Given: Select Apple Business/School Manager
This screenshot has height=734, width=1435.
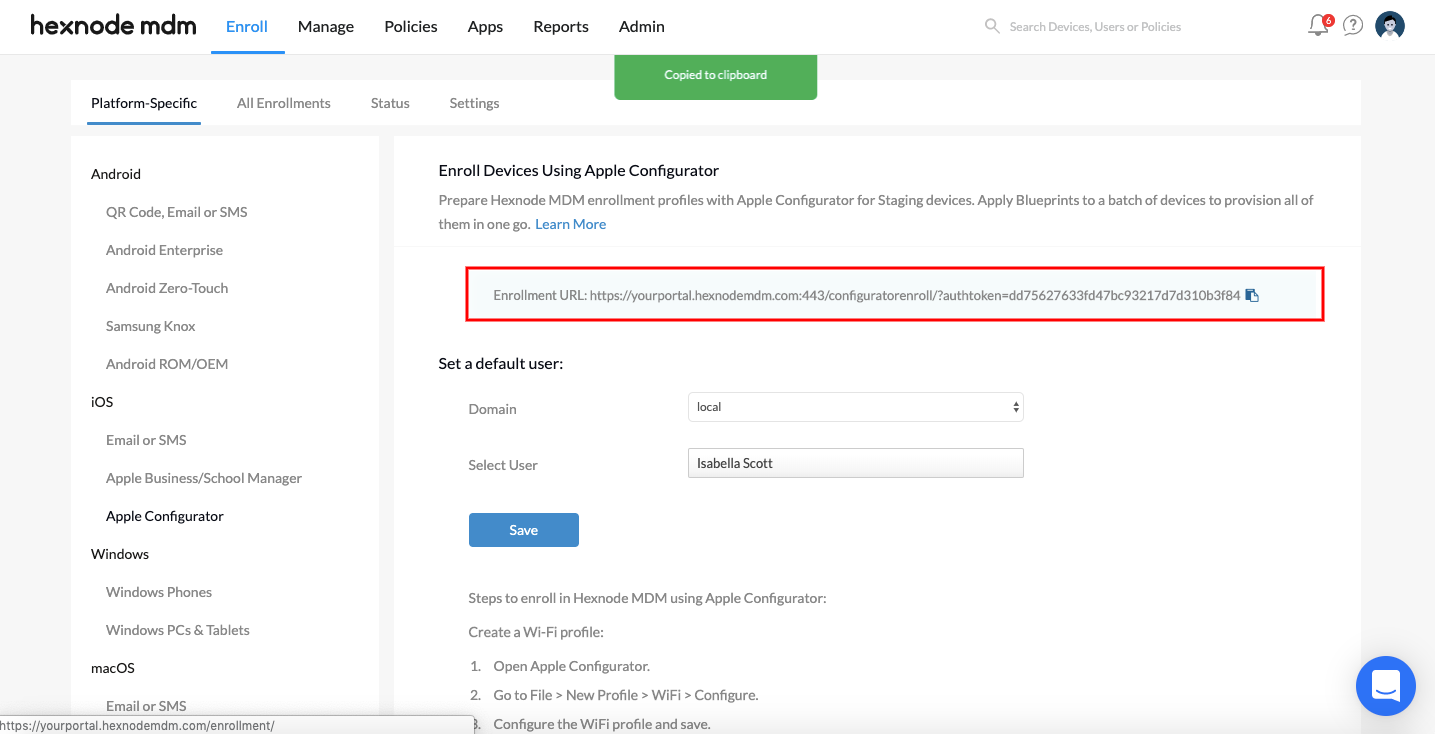Looking at the screenshot, I should [204, 478].
